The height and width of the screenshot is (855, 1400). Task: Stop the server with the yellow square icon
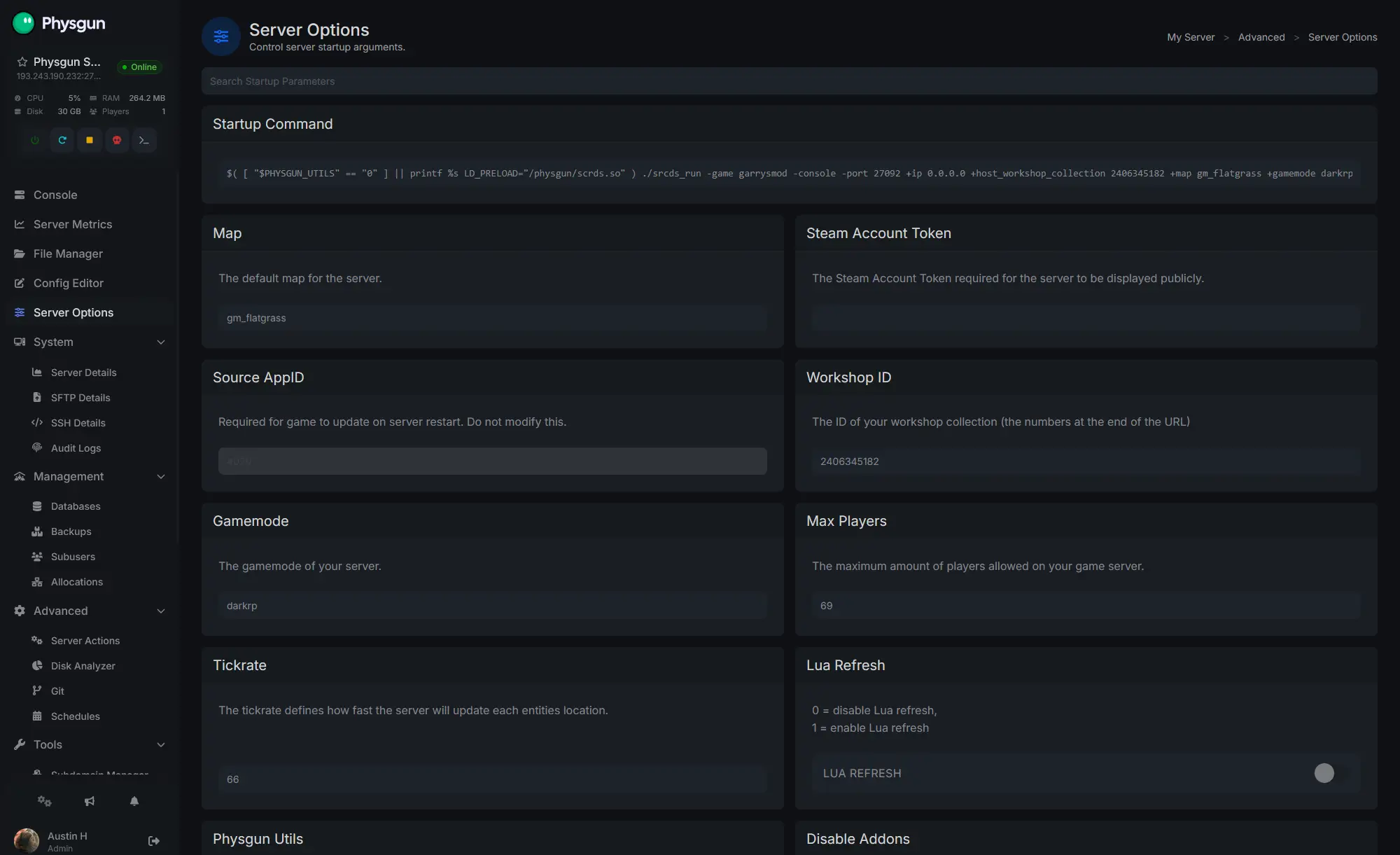[90, 140]
